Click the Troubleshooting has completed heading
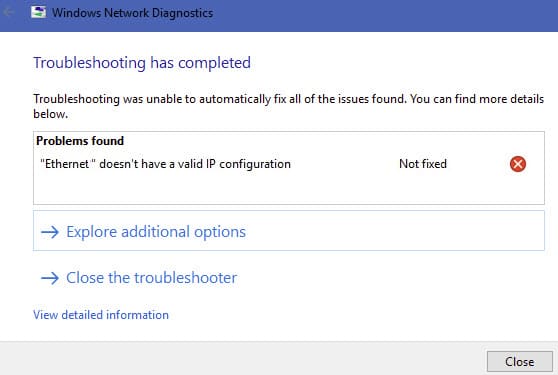The height and width of the screenshot is (375, 558). (x=142, y=63)
